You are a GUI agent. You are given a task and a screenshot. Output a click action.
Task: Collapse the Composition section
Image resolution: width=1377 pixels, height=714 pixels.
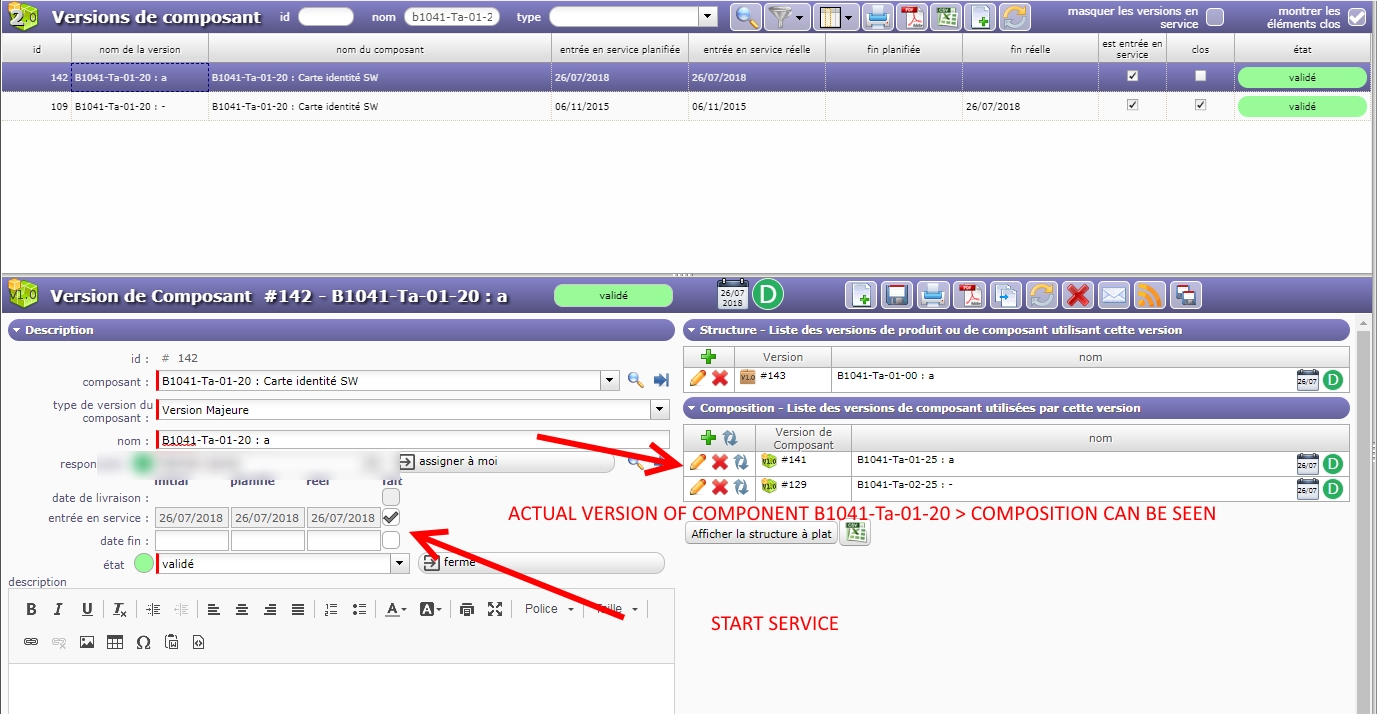point(1017,408)
